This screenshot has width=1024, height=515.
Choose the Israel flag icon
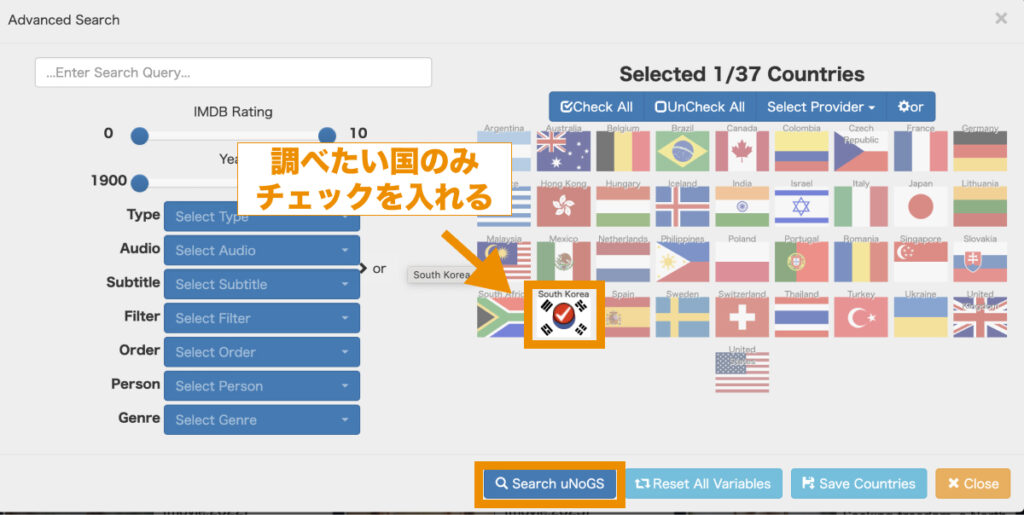click(x=801, y=206)
